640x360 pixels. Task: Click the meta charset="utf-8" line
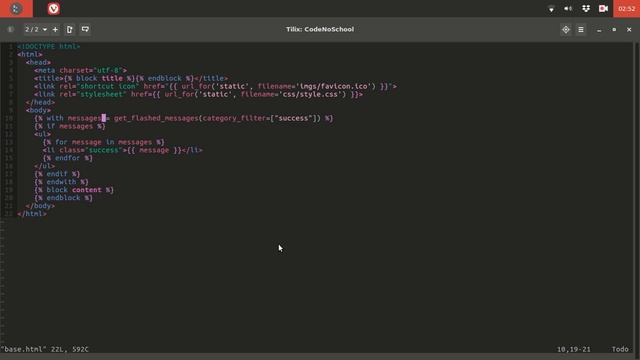point(80,71)
